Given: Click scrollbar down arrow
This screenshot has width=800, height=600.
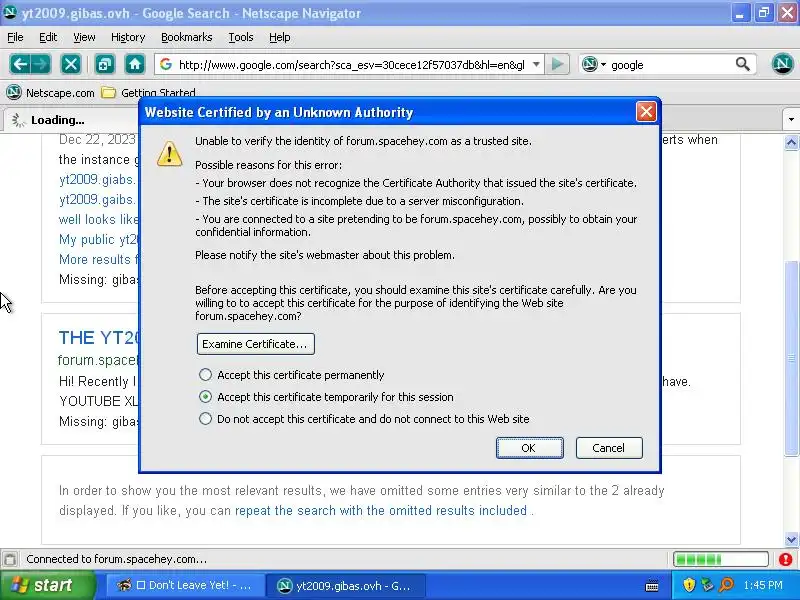Looking at the screenshot, I should tap(791, 539).
